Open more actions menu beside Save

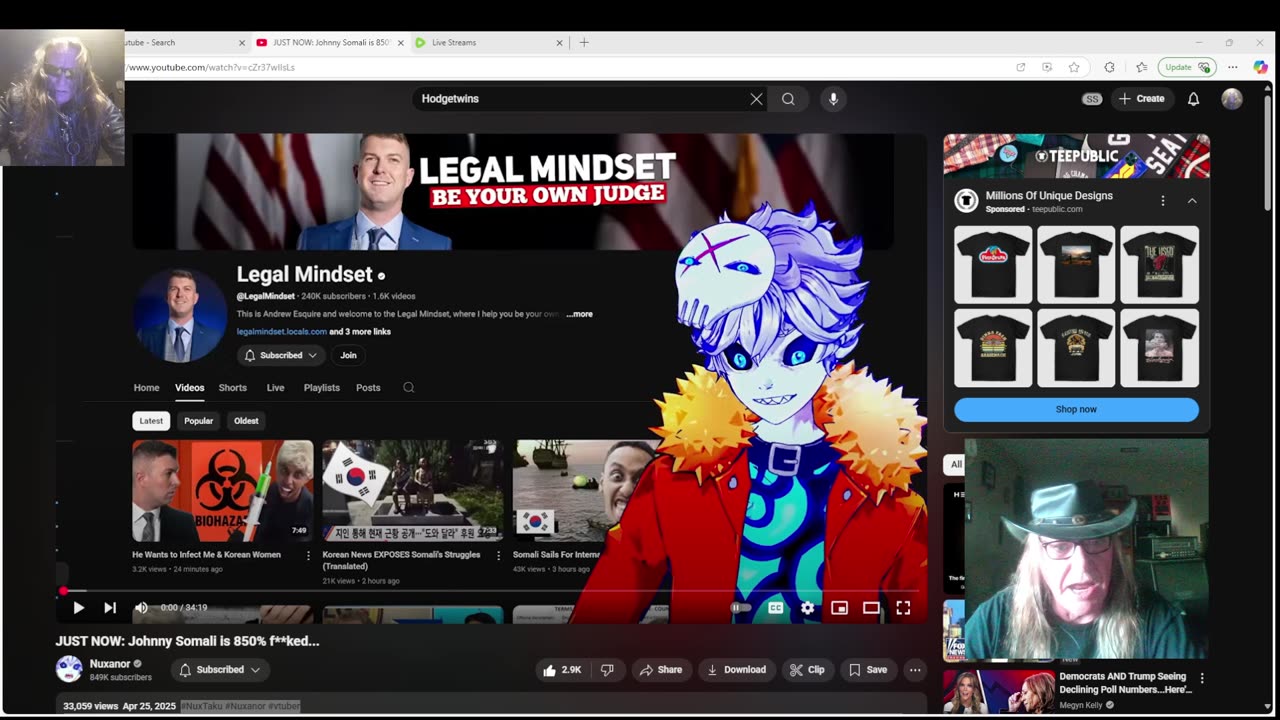(x=914, y=670)
